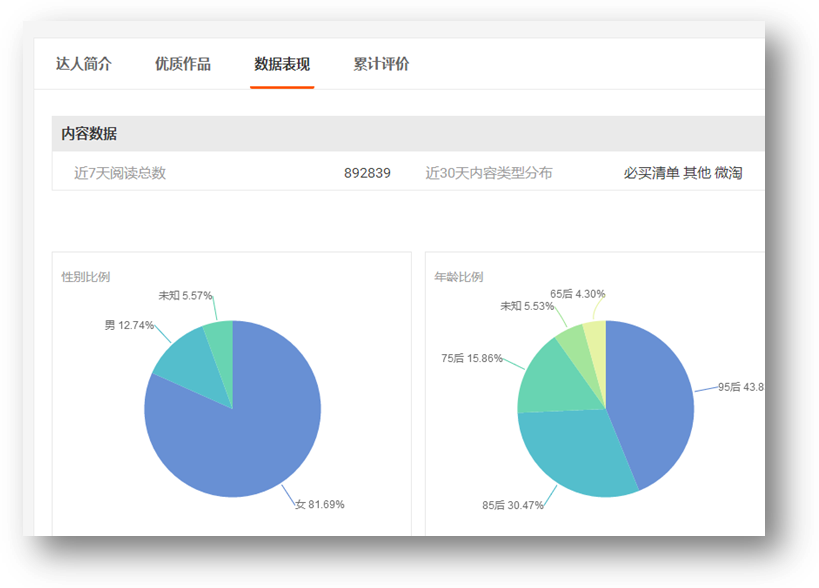
Task: Click the 892839 reading count value
Action: tap(367, 173)
